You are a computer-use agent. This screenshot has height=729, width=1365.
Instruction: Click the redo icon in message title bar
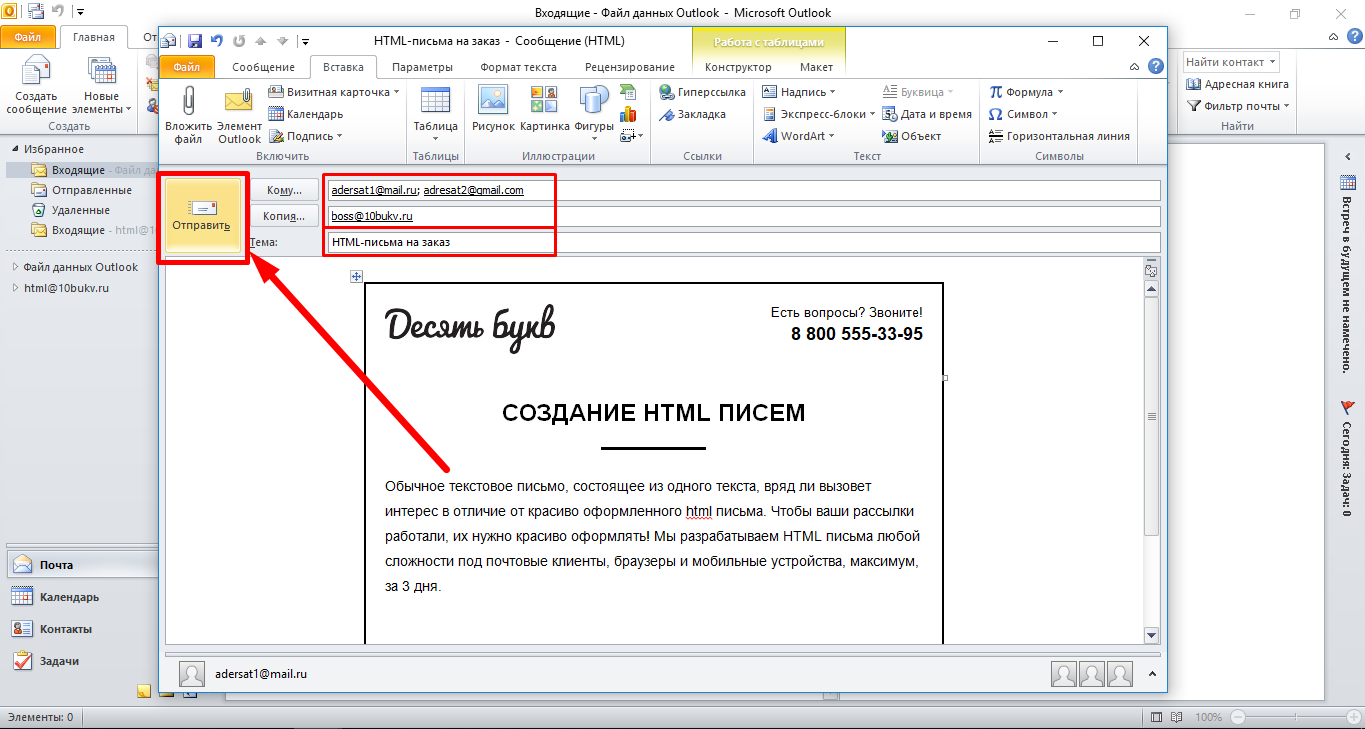click(239, 41)
